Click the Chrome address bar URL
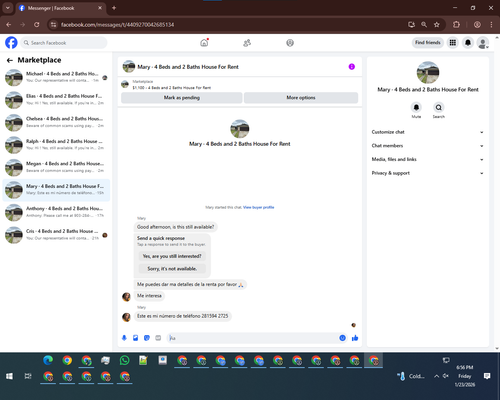This screenshot has height=400, width=500. (x=118, y=25)
